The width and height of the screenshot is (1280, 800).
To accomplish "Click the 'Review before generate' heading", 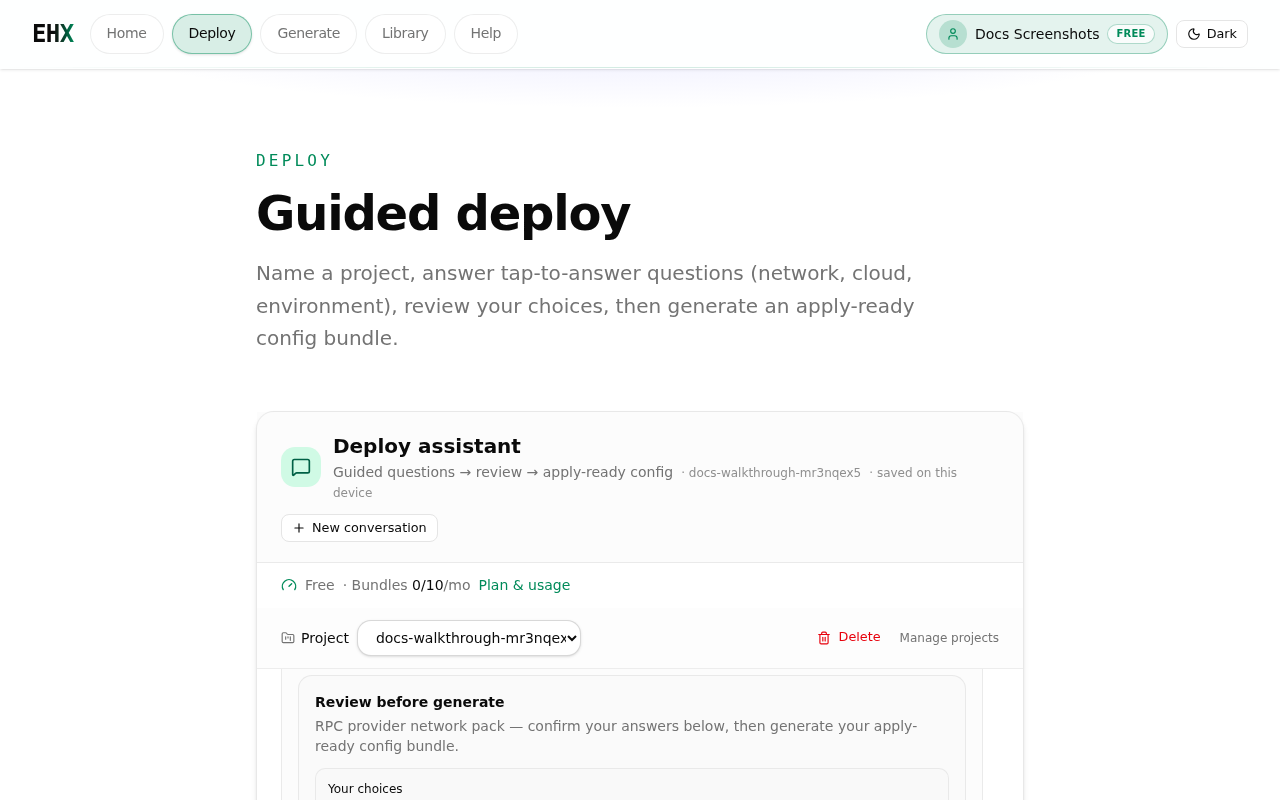I will (x=410, y=702).
